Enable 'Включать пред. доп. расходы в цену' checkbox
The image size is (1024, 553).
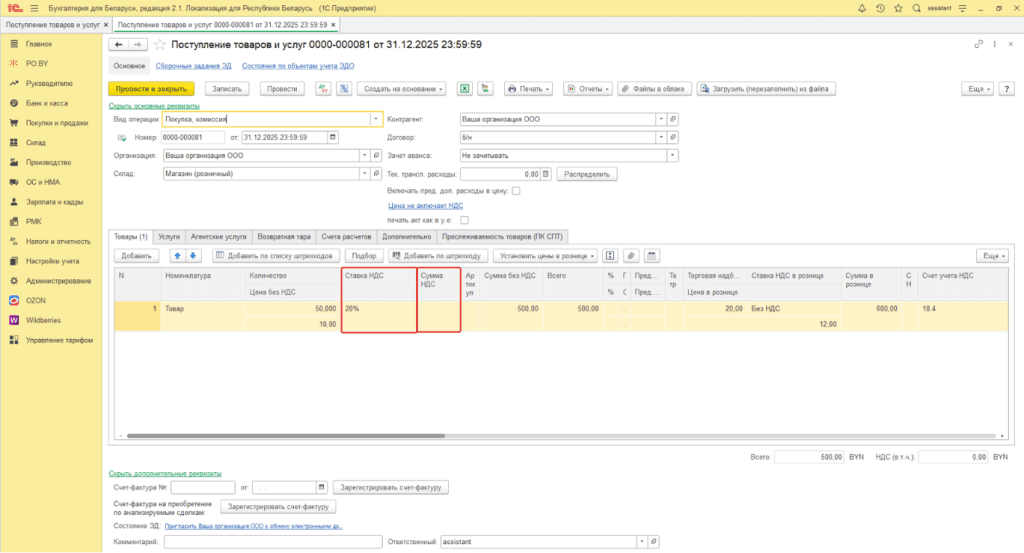(516, 190)
